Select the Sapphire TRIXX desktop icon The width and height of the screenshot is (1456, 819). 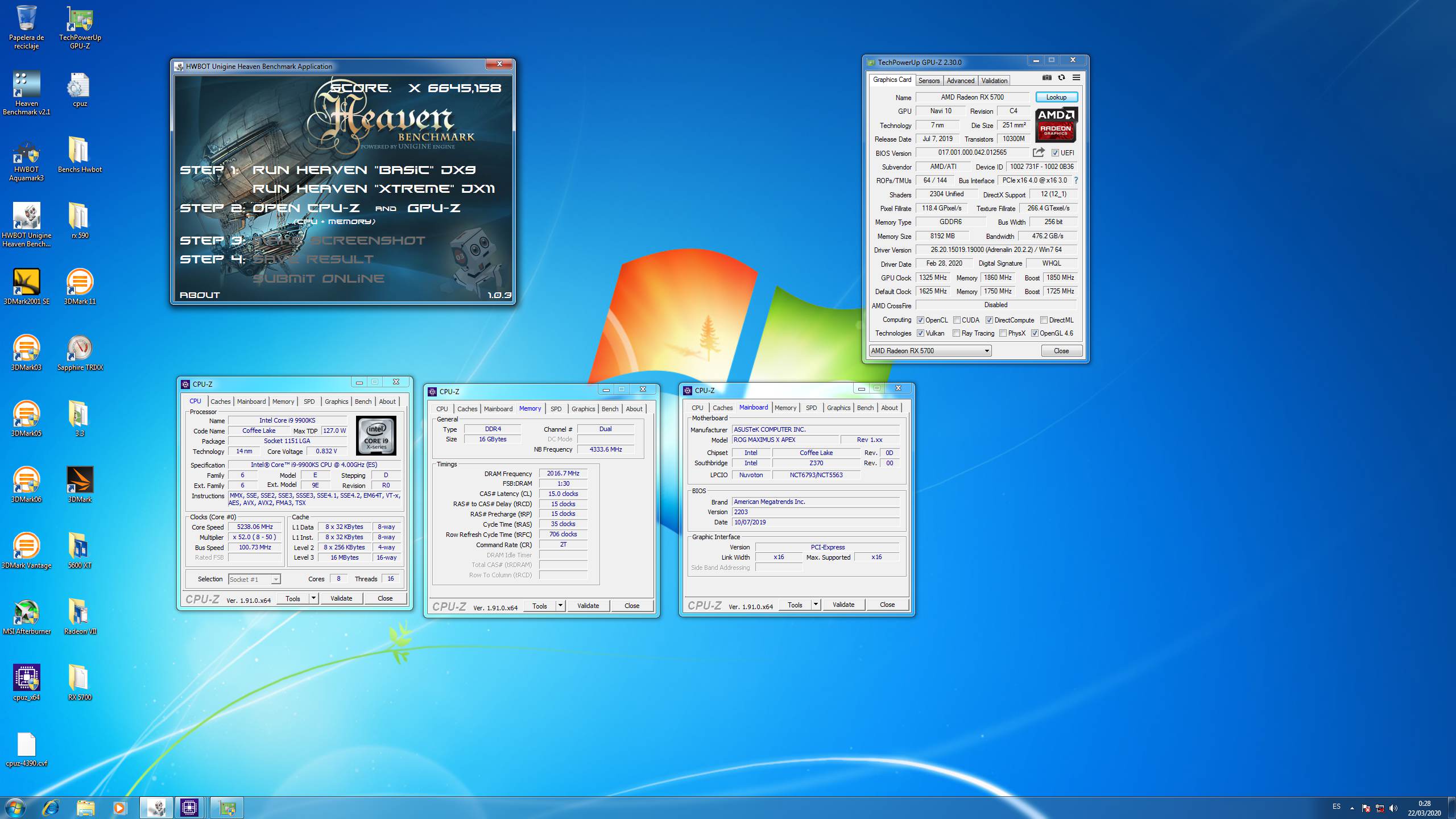(x=80, y=353)
